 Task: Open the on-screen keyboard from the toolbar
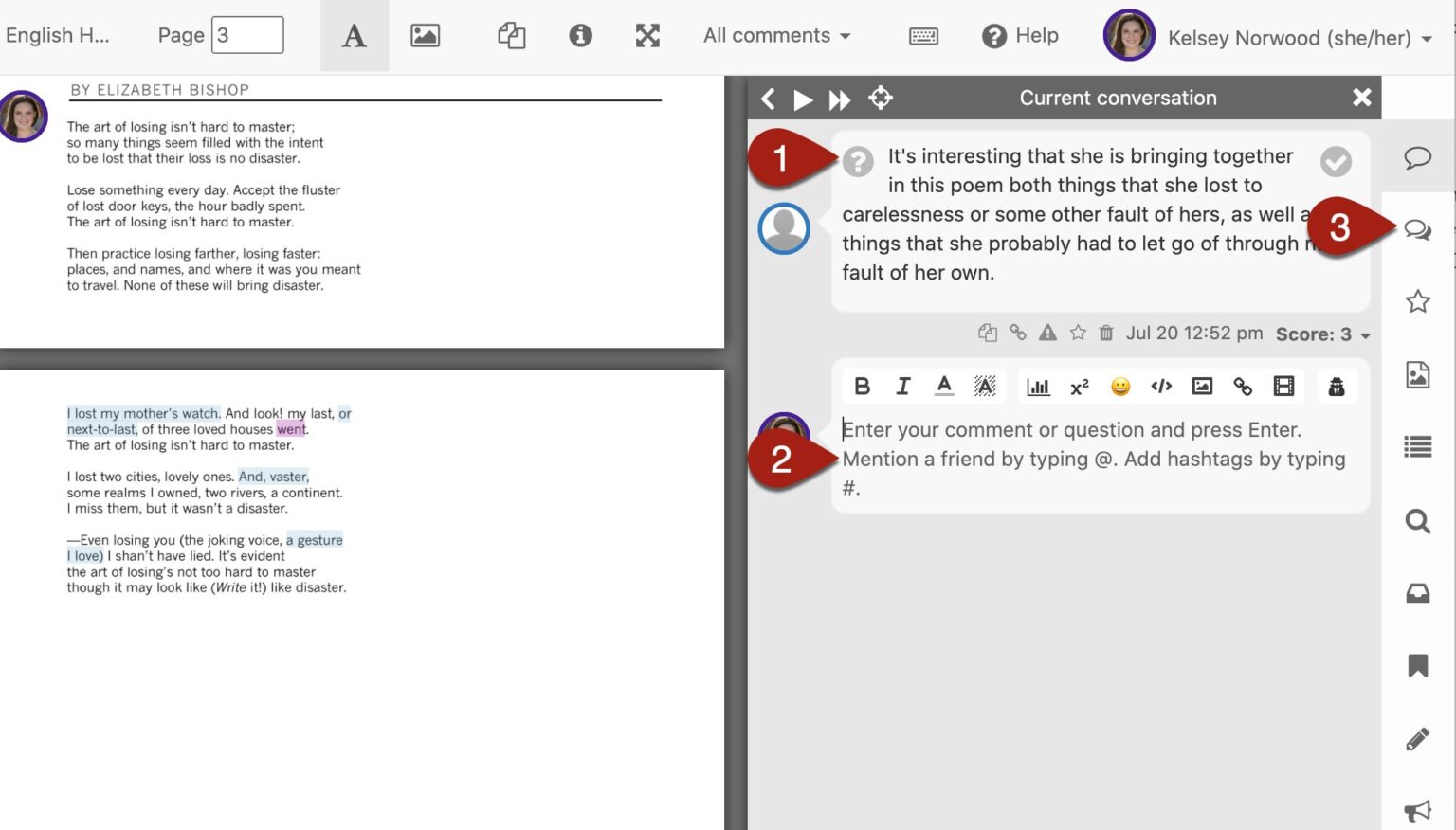tap(923, 36)
